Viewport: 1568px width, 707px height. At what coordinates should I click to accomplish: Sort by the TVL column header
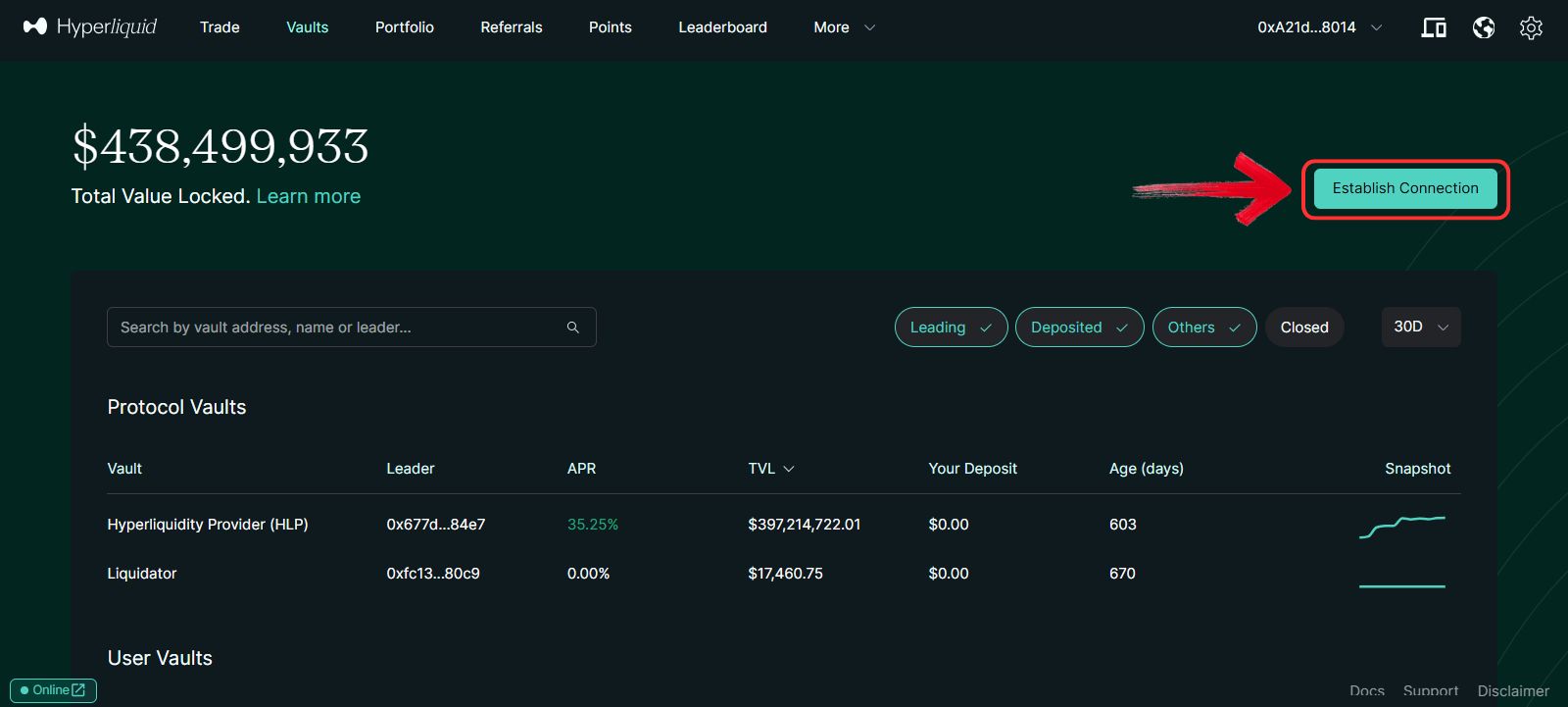pos(771,469)
